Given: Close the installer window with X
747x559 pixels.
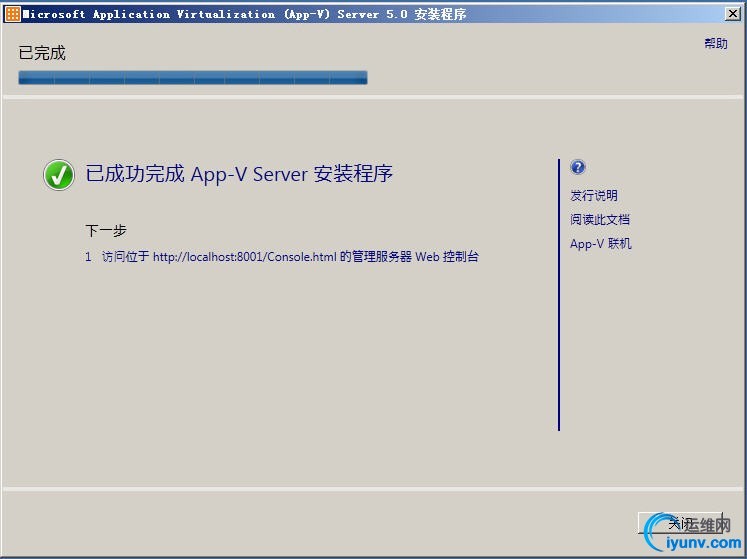Looking at the screenshot, I should 732,14.
